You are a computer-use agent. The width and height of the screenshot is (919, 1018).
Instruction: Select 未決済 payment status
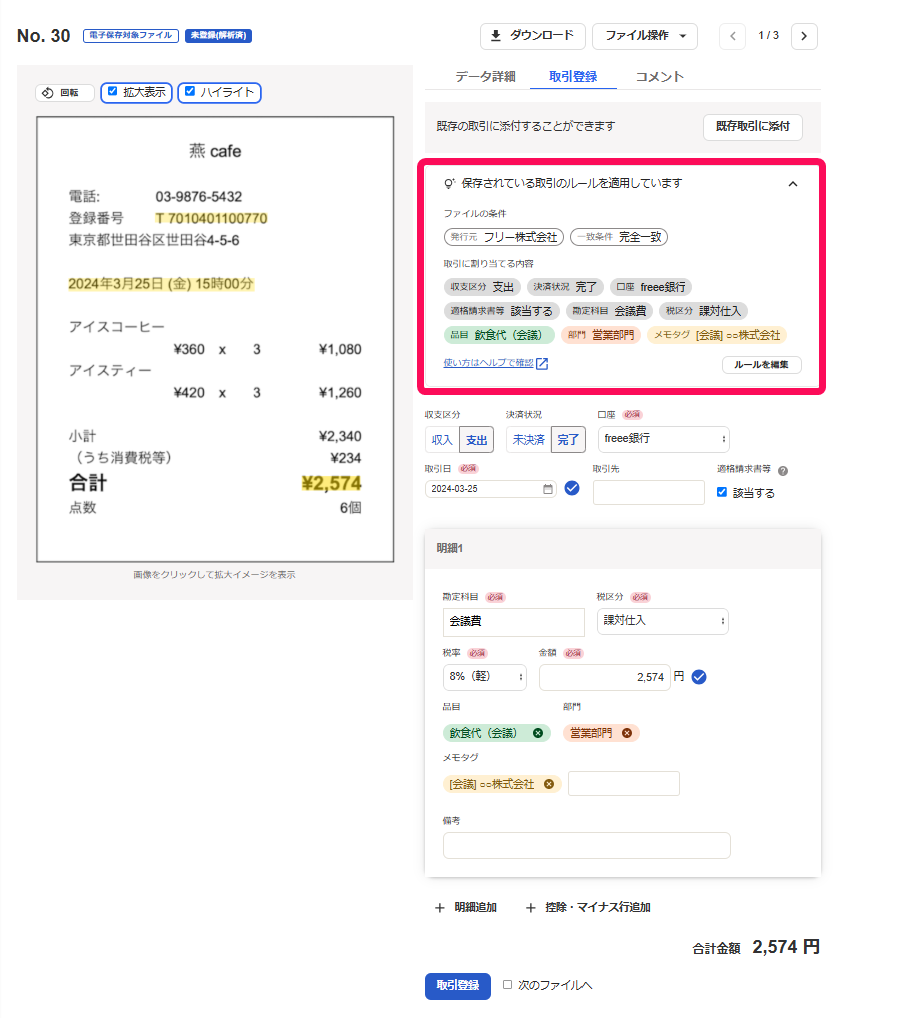click(x=528, y=440)
